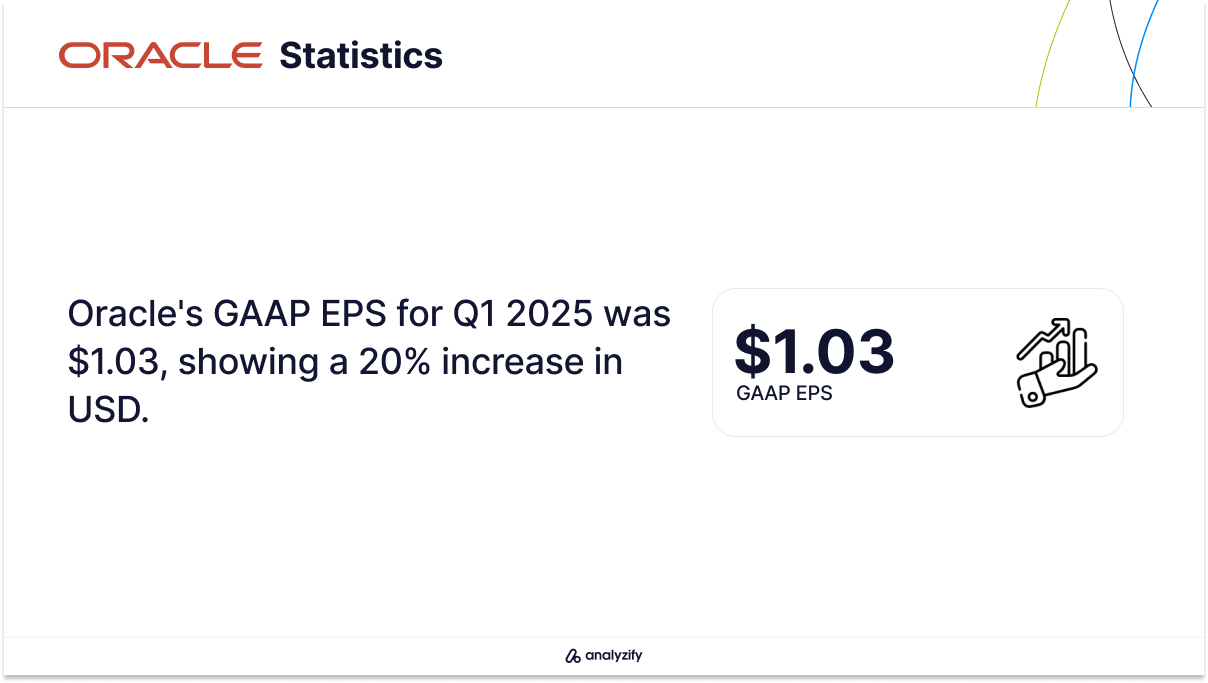Click the growth chart hand icon
The height and width of the screenshot is (683, 1208).
[x=1056, y=362]
